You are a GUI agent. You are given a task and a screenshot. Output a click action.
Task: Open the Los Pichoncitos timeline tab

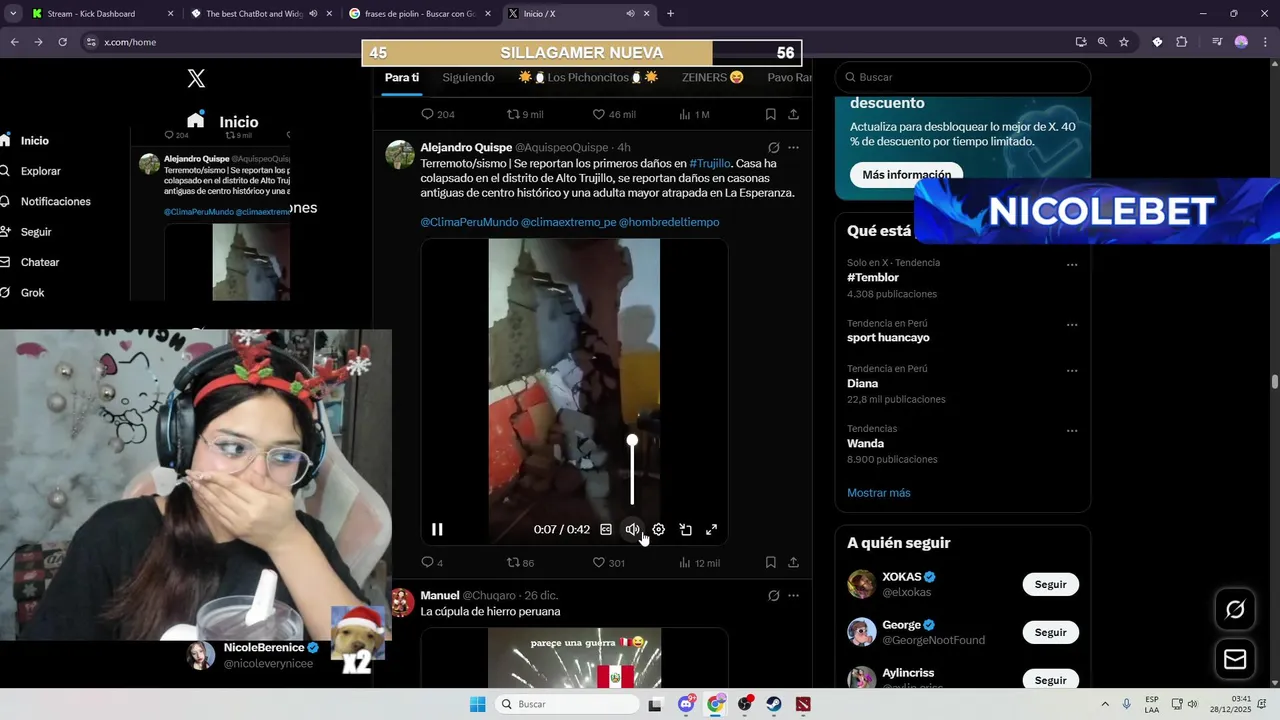point(588,77)
